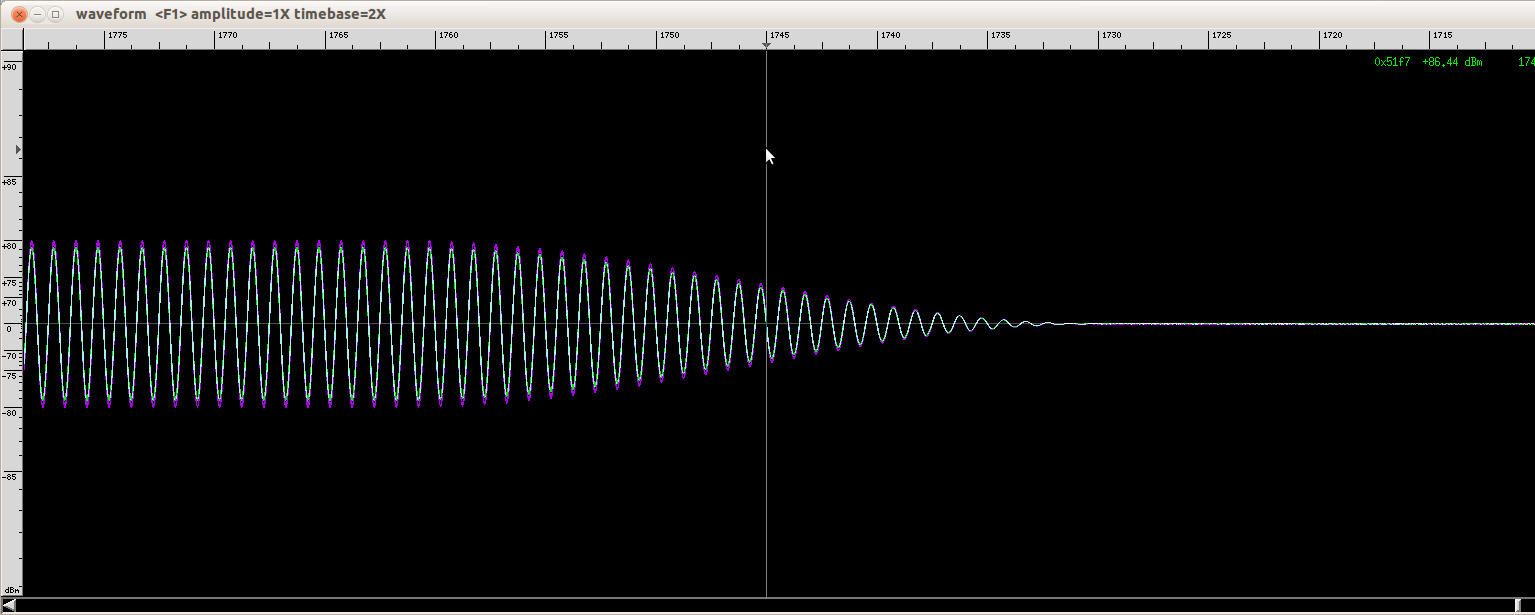Click the -85 amplitude axis label
Viewport: 1535px width, 615px height.
10,477
